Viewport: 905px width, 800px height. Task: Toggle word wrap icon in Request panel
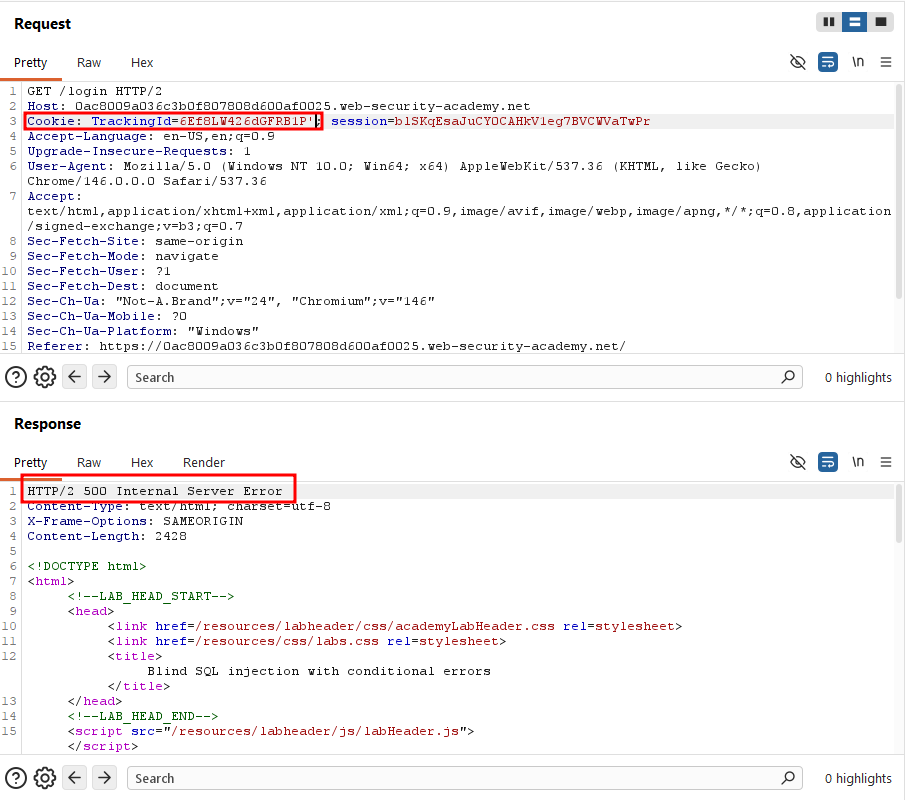828,62
